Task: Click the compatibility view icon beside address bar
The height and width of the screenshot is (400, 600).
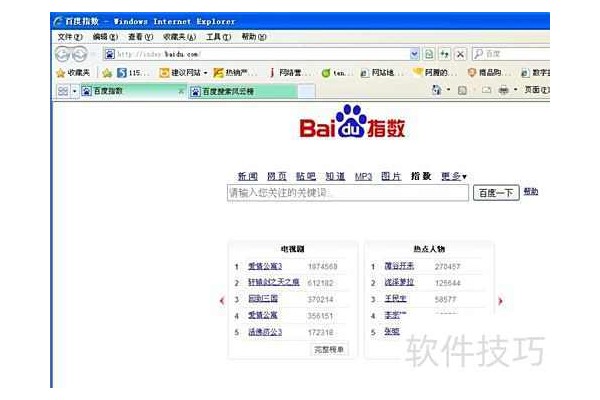Action: pyautogui.click(x=429, y=54)
